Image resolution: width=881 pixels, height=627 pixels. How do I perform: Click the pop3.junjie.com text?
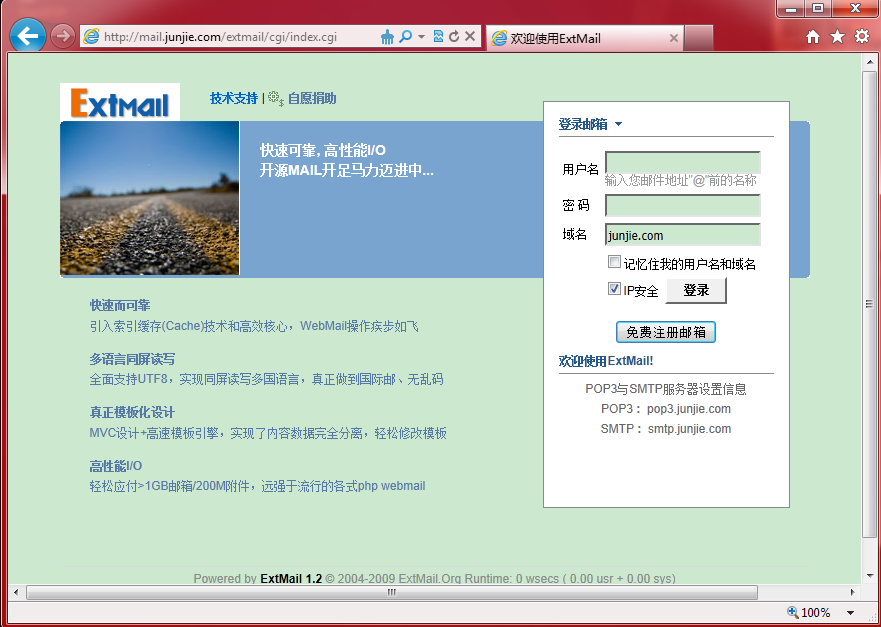tap(689, 409)
